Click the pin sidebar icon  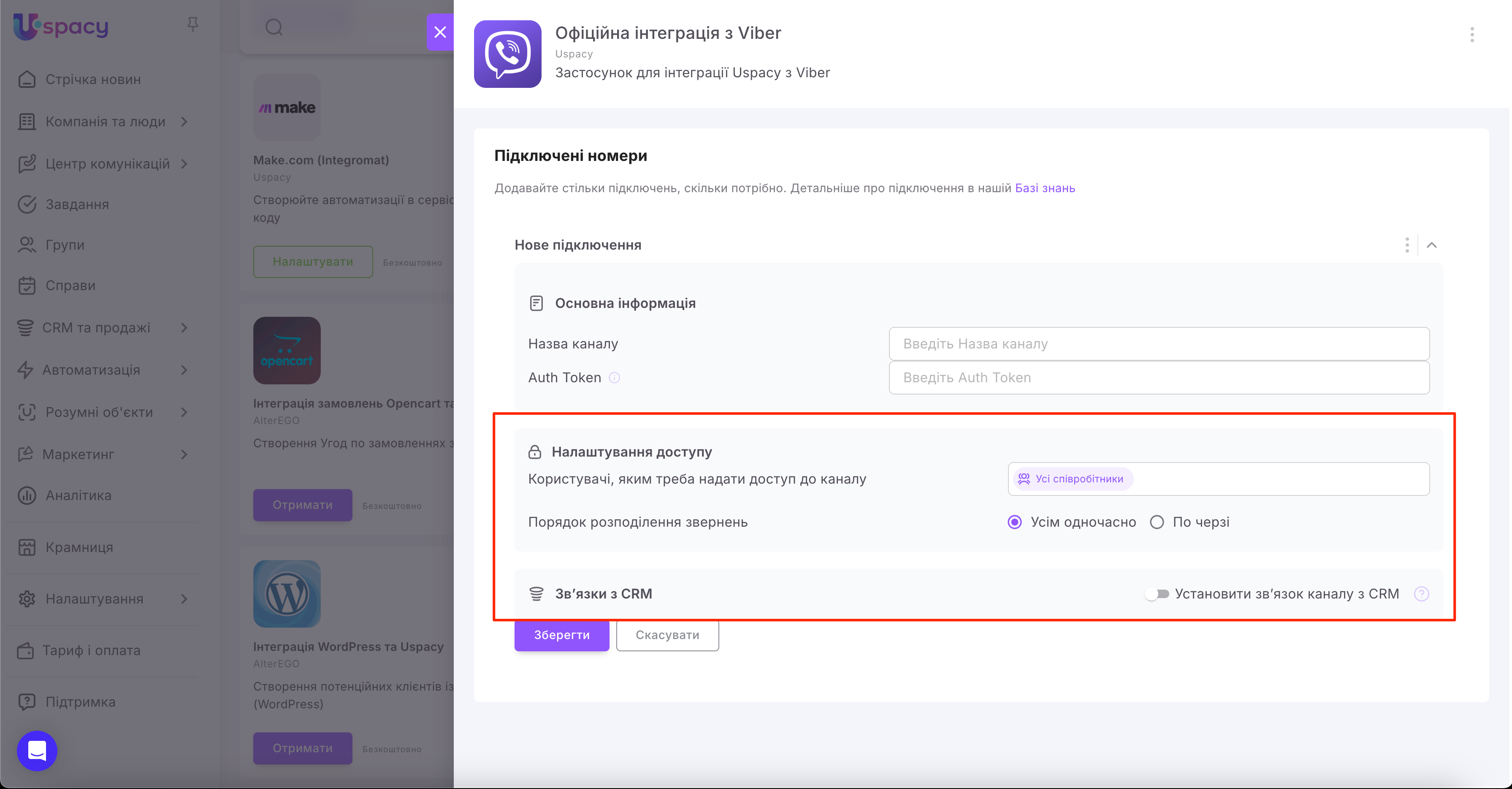tap(192, 24)
